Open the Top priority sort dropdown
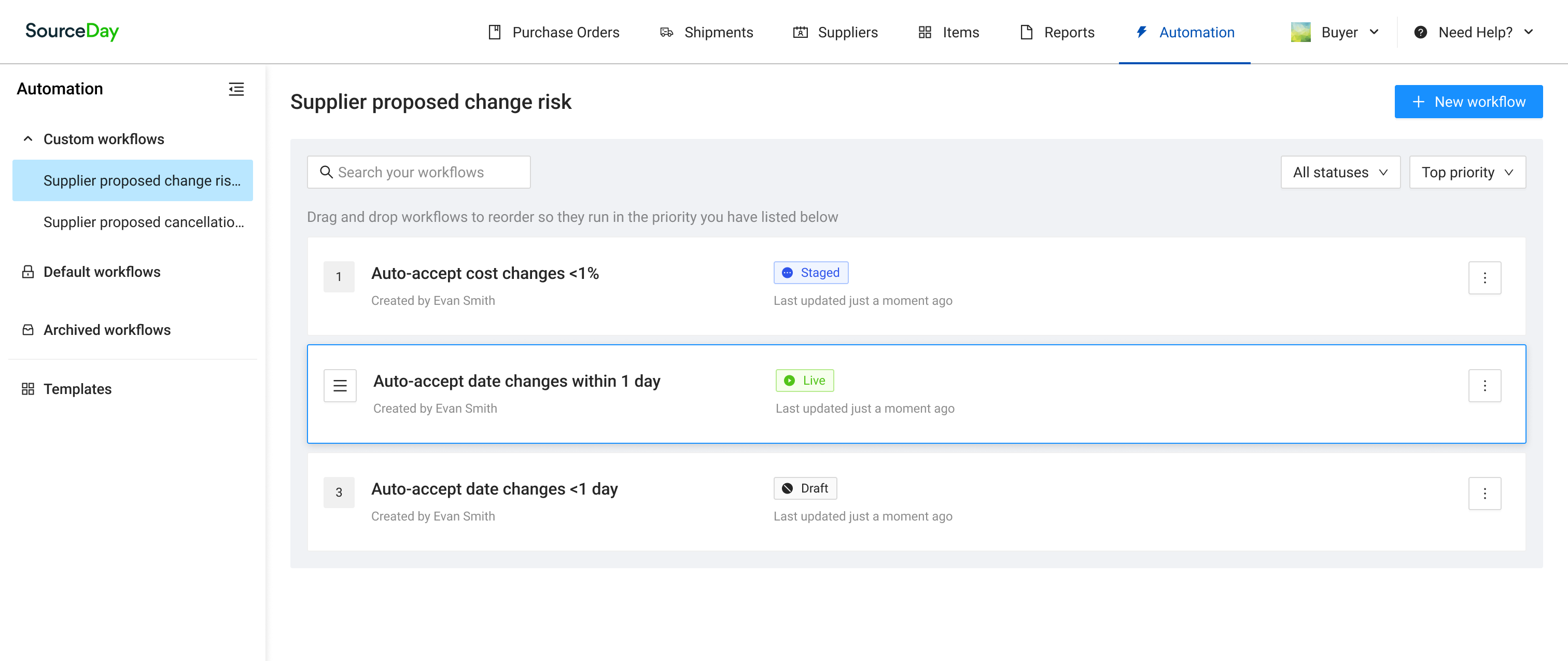The width and height of the screenshot is (1568, 661). 1467,172
